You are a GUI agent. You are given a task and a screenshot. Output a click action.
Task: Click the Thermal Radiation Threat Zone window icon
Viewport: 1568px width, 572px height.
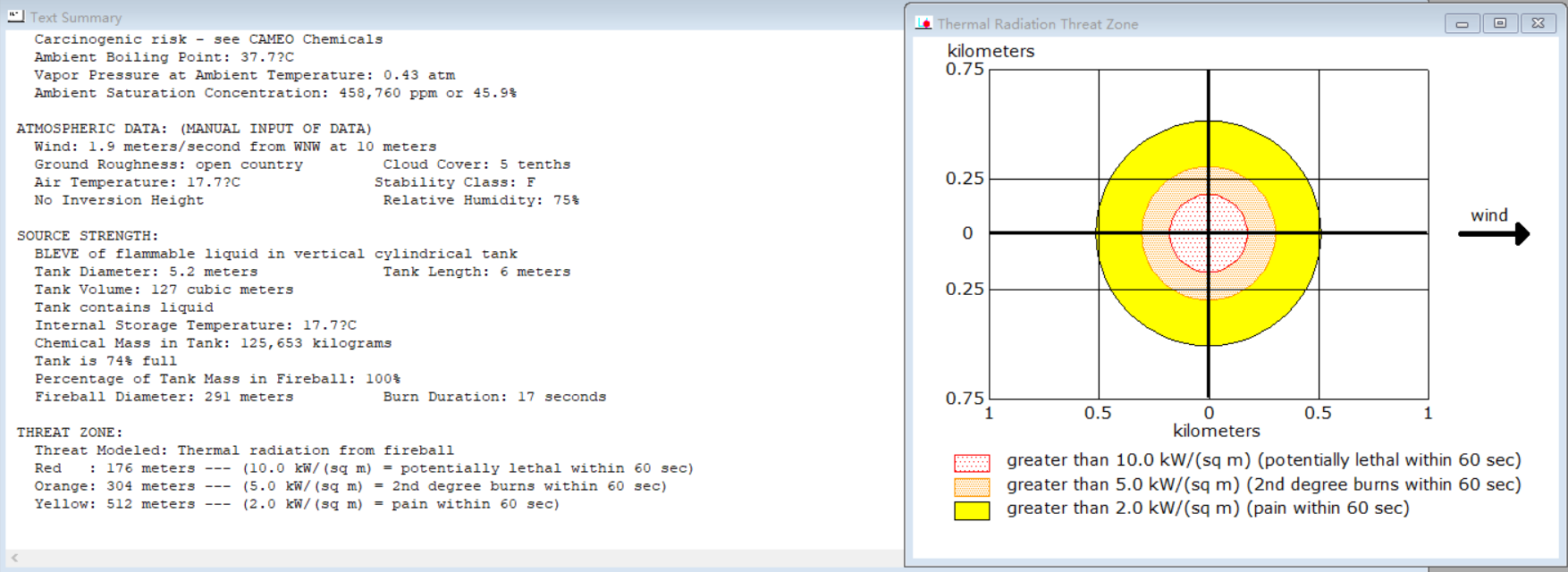click(923, 23)
